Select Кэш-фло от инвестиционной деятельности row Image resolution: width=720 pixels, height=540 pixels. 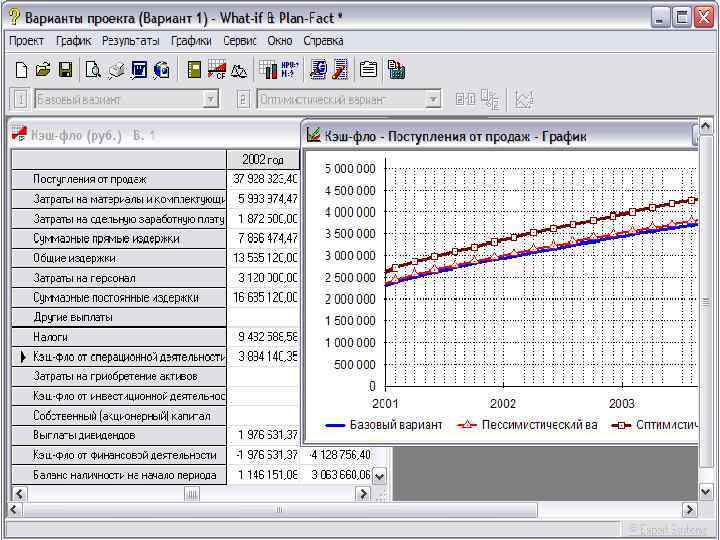[119, 396]
